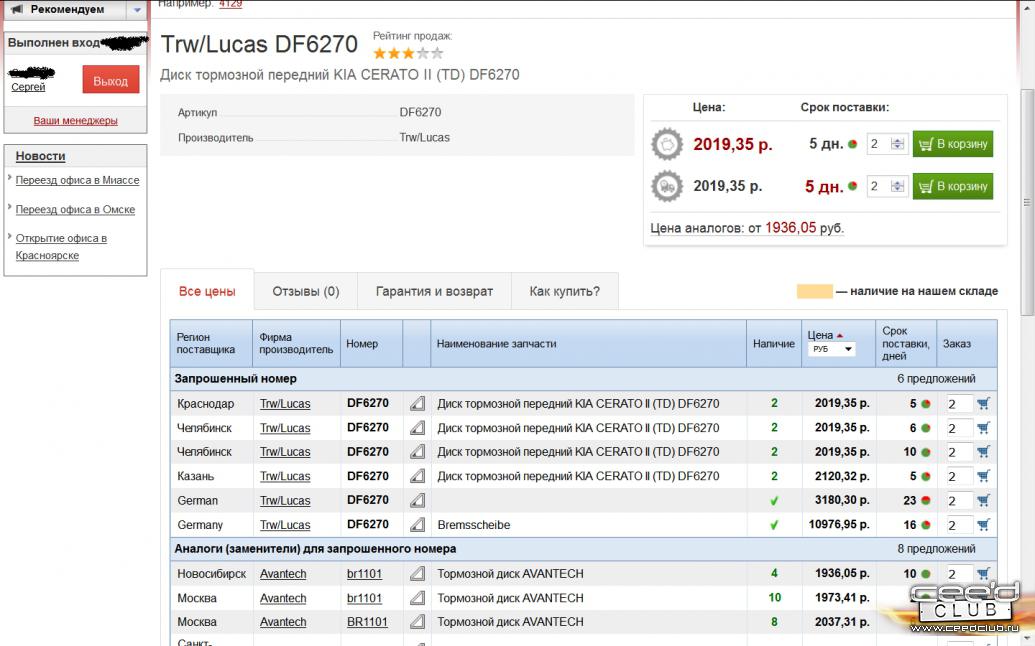
Task: Click the Рекомендуем megaphone icon
Action: pyautogui.click(x=16, y=9)
